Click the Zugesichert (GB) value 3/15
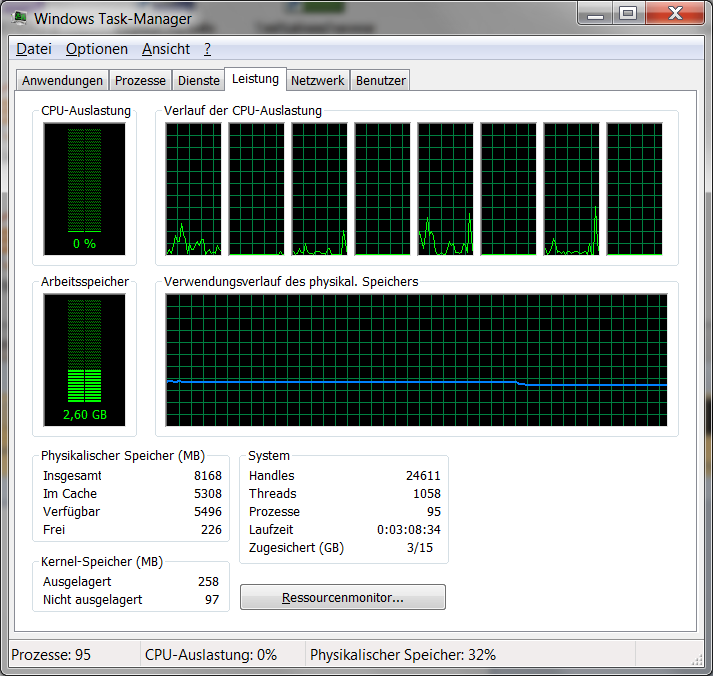713x676 pixels. 420,548
